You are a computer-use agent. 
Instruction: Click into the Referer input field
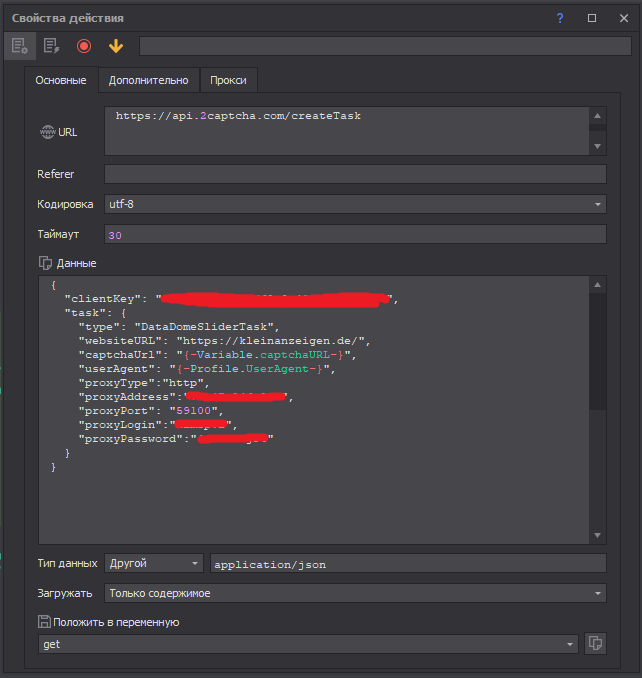click(355, 174)
